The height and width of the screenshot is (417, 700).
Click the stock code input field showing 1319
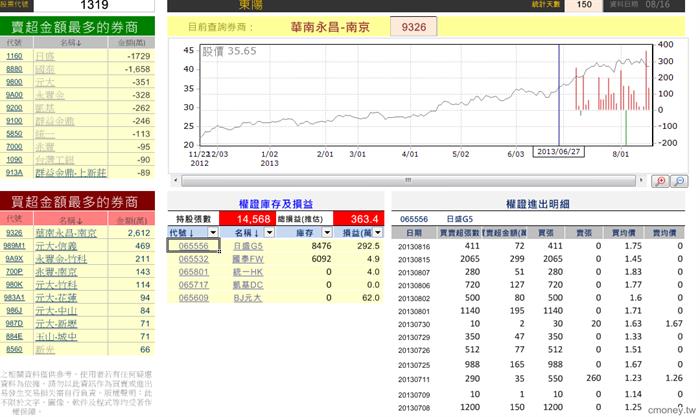[94, 5]
